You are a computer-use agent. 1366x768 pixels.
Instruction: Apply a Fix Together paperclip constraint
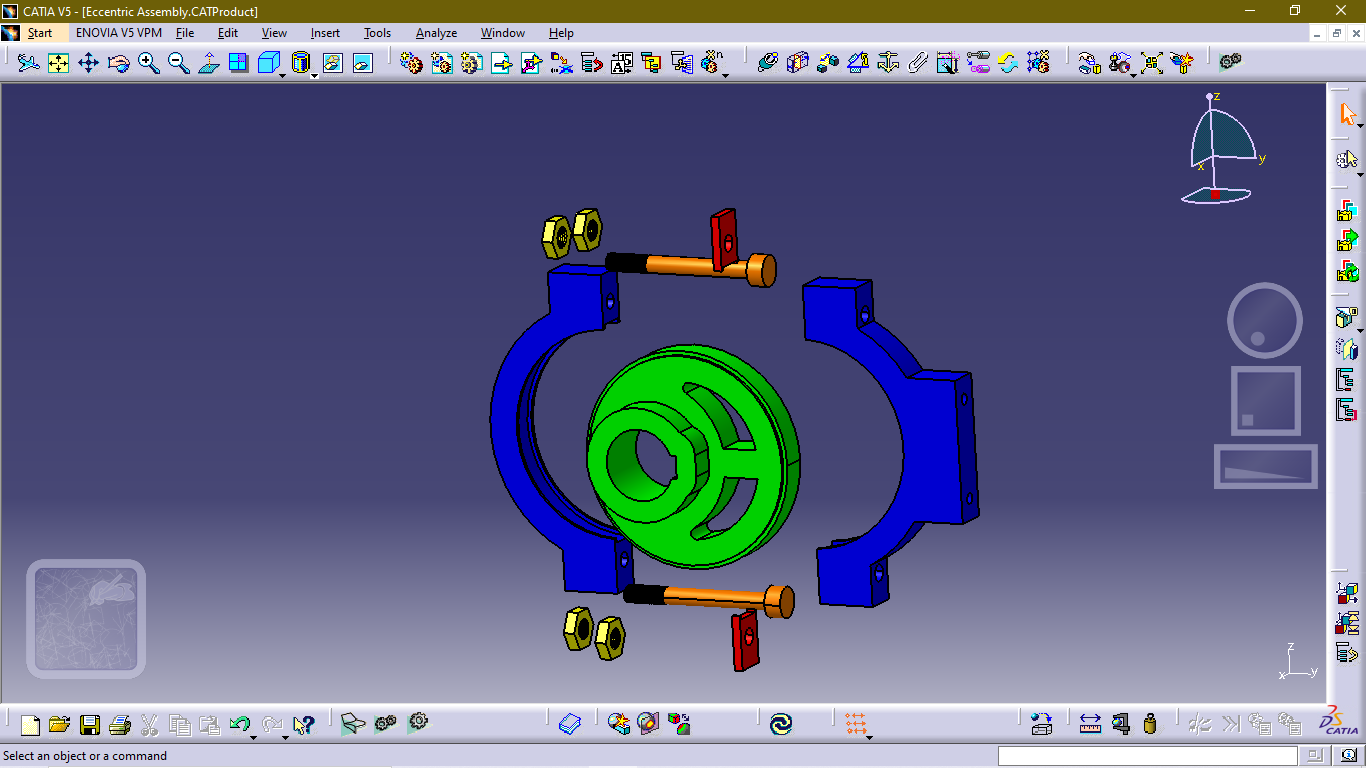click(x=918, y=62)
